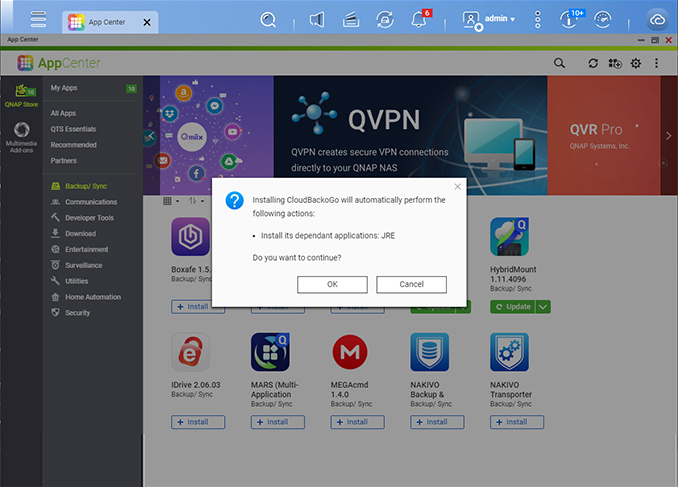The height and width of the screenshot is (487, 678).
Task: Click the admin user profile icon
Action: pyautogui.click(x=472, y=20)
